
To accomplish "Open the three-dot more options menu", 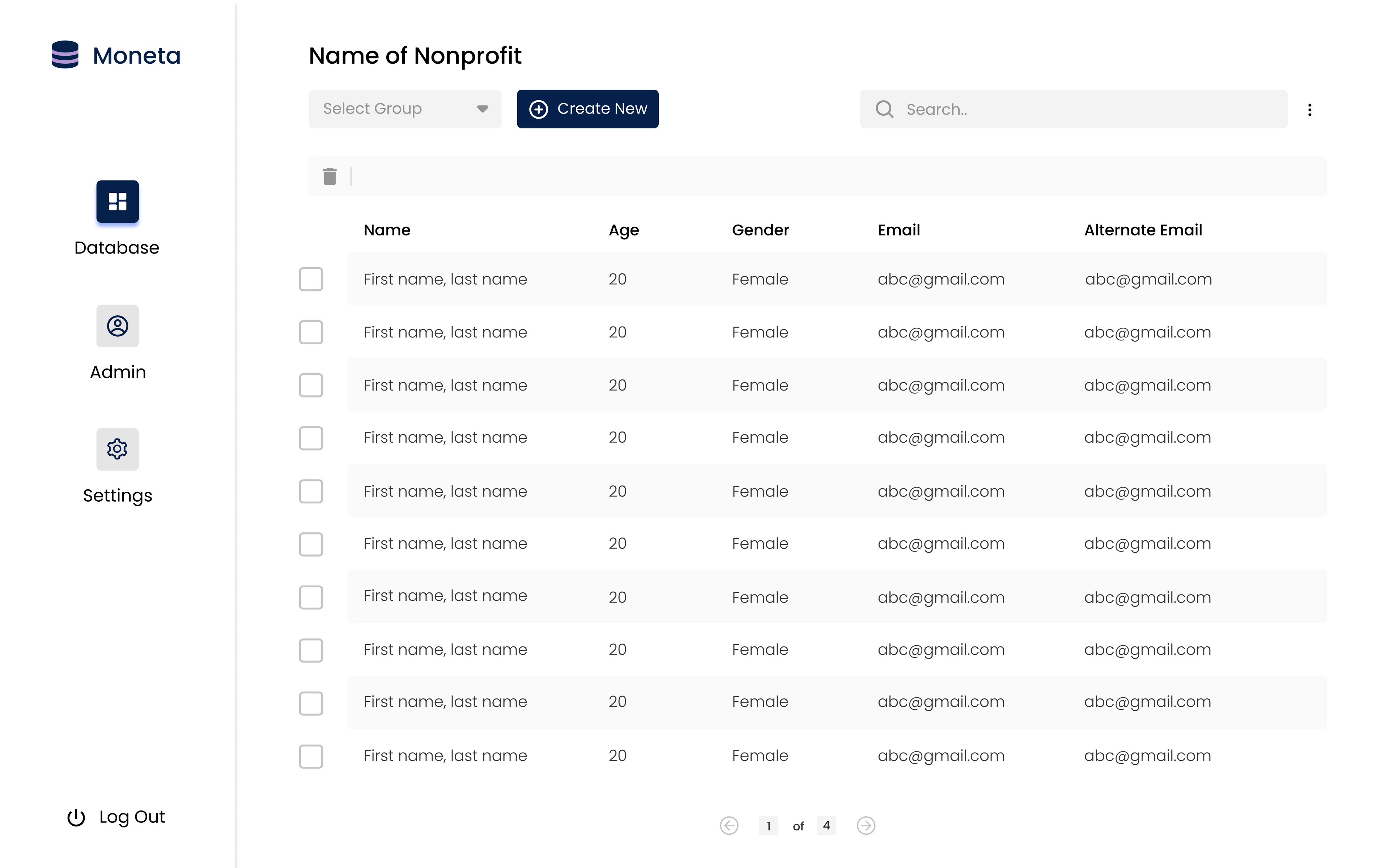I will coord(1310,110).
